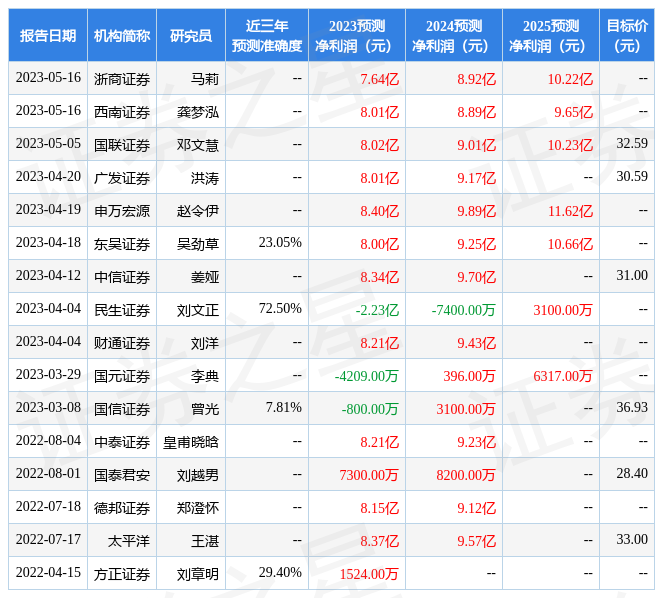Click researcher name 邓文慧
The width and height of the screenshot is (655, 598).
tap(198, 145)
